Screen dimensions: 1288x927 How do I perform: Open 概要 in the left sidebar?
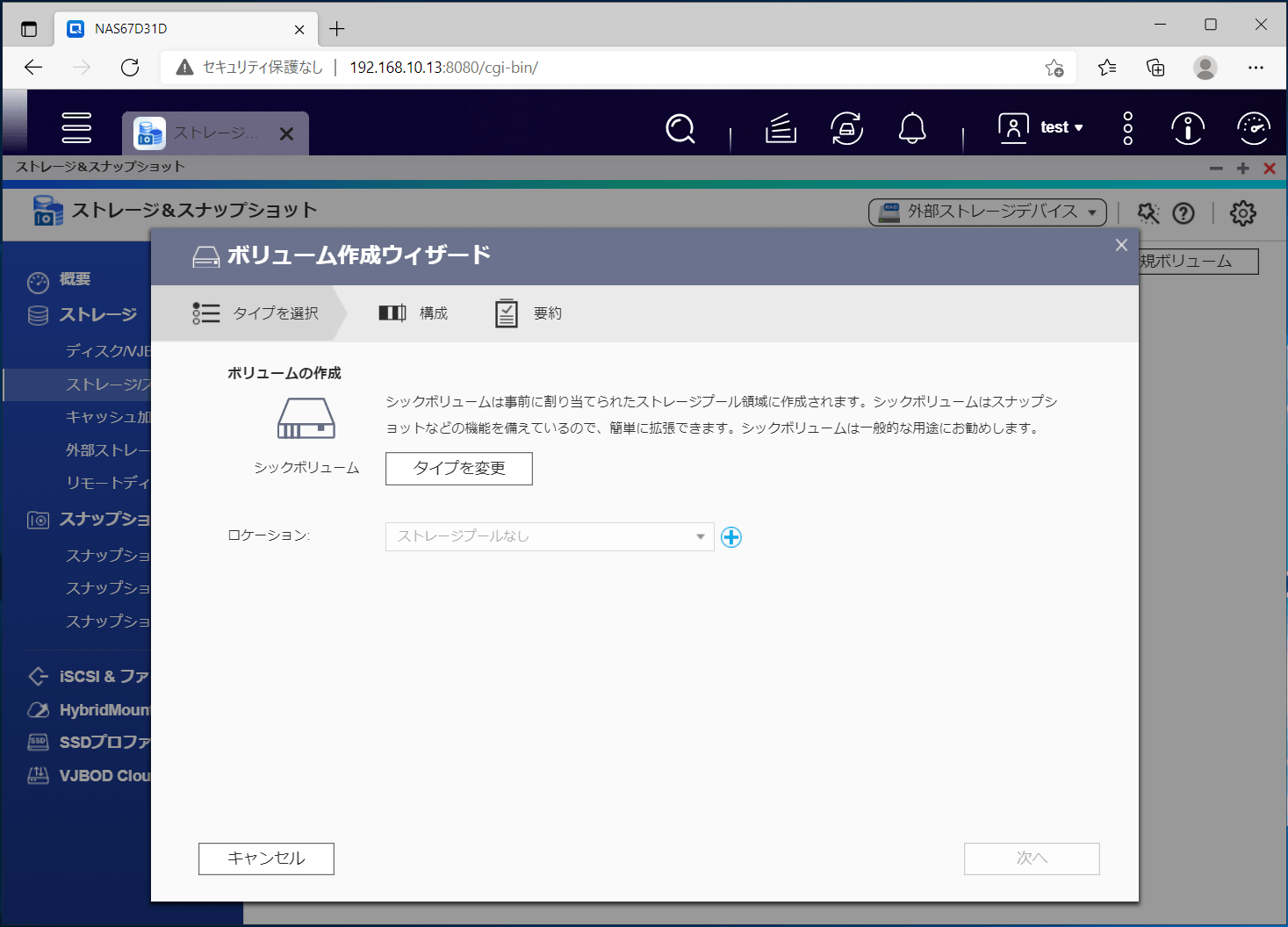[x=76, y=280]
